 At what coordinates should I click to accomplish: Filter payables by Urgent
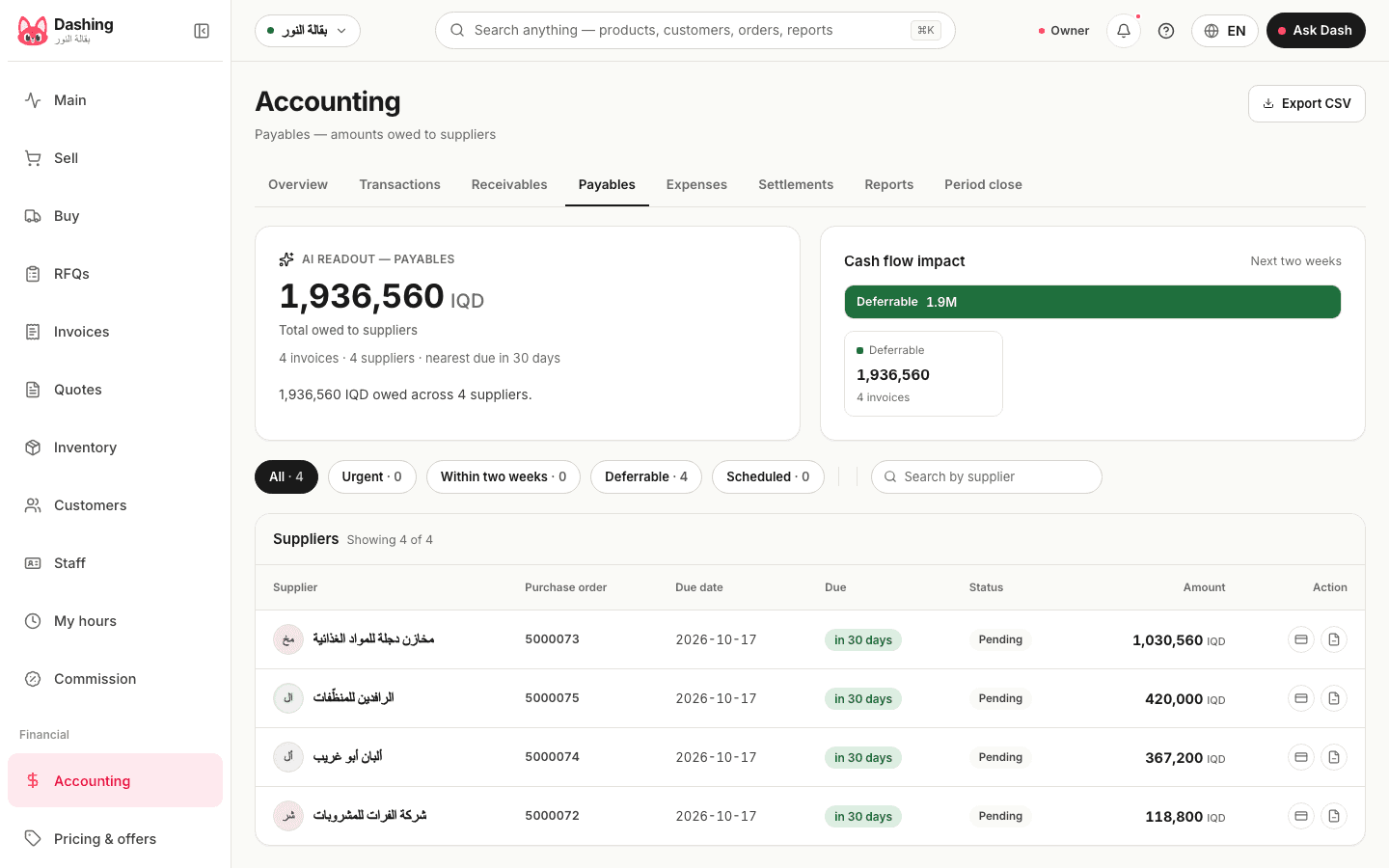tap(372, 476)
